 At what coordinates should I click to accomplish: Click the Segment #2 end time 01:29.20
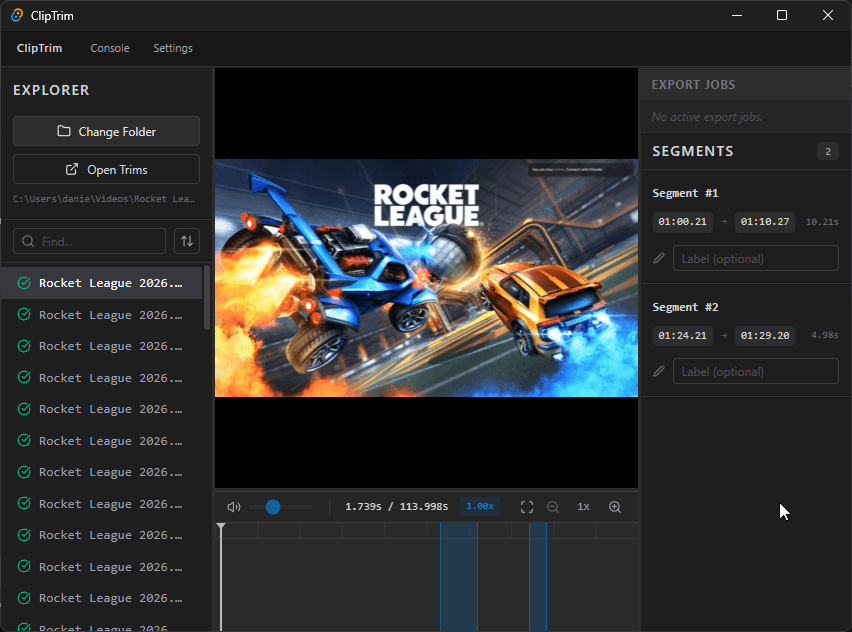point(765,335)
